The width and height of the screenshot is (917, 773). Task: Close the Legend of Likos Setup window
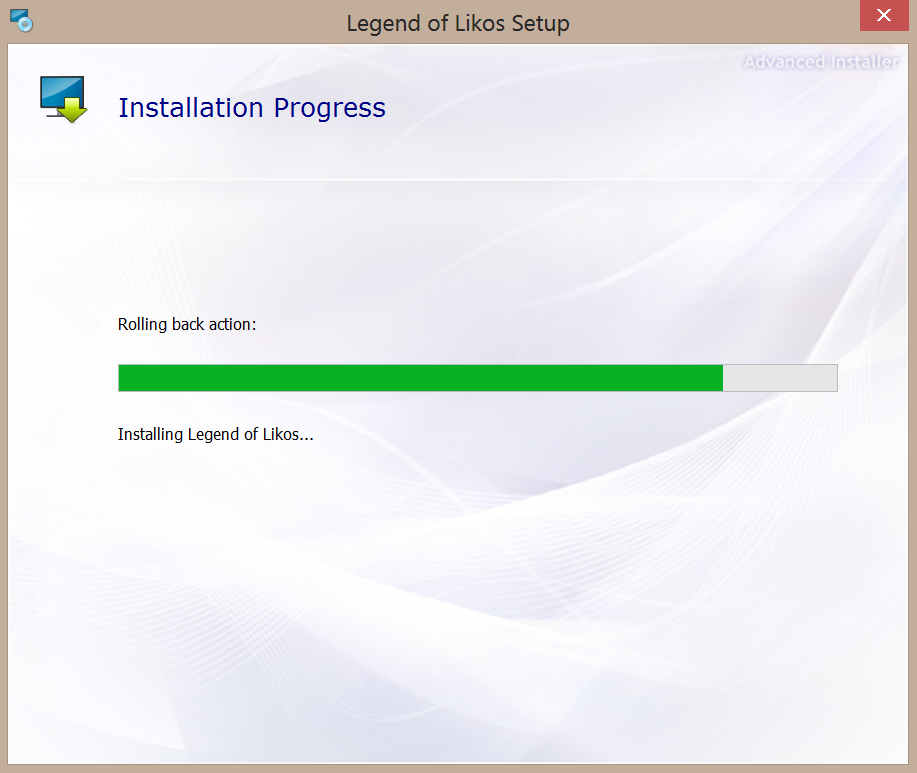pyautogui.click(x=884, y=15)
